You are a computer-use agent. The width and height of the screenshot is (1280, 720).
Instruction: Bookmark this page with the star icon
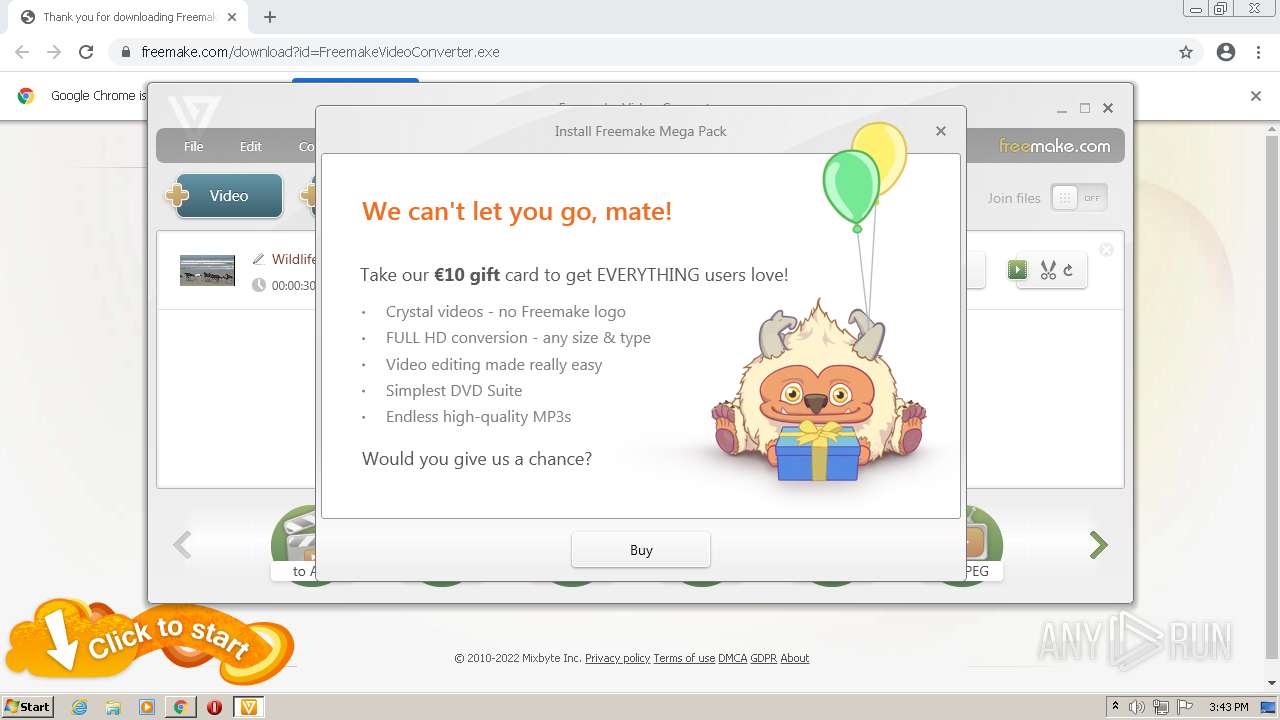pos(1186,52)
